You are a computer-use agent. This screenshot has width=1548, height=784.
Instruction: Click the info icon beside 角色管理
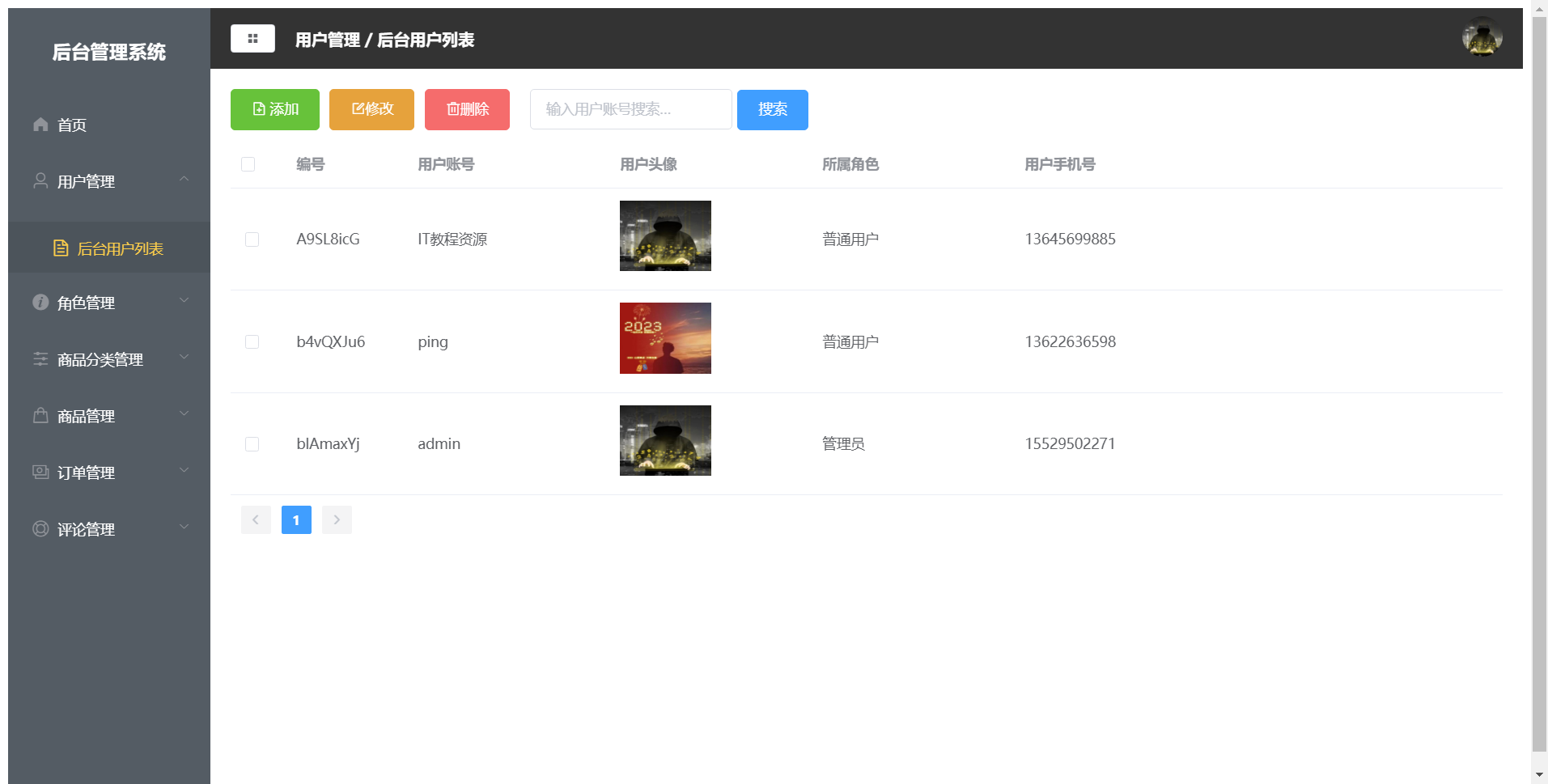(40, 302)
